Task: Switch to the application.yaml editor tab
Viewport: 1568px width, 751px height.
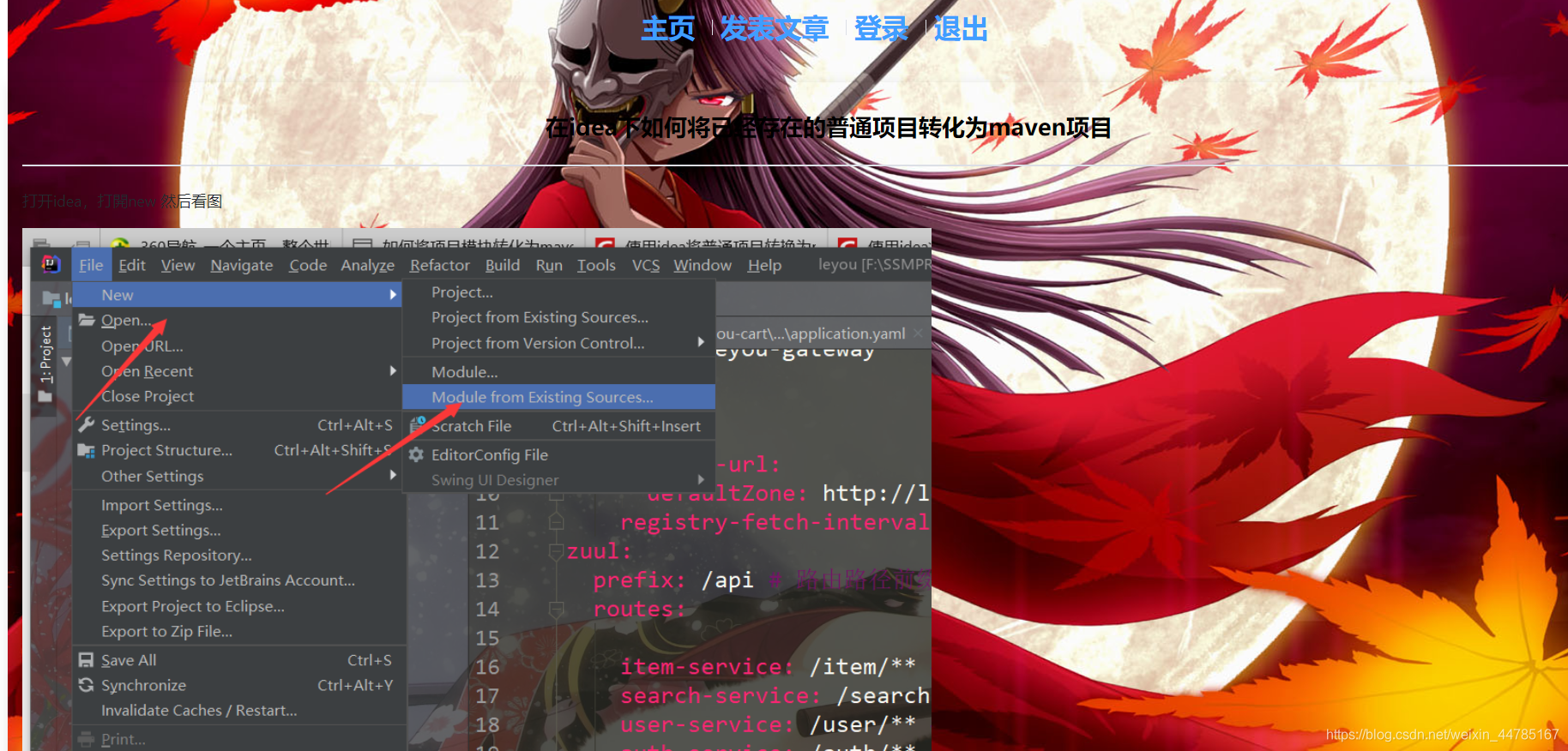Action: [811, 333]
